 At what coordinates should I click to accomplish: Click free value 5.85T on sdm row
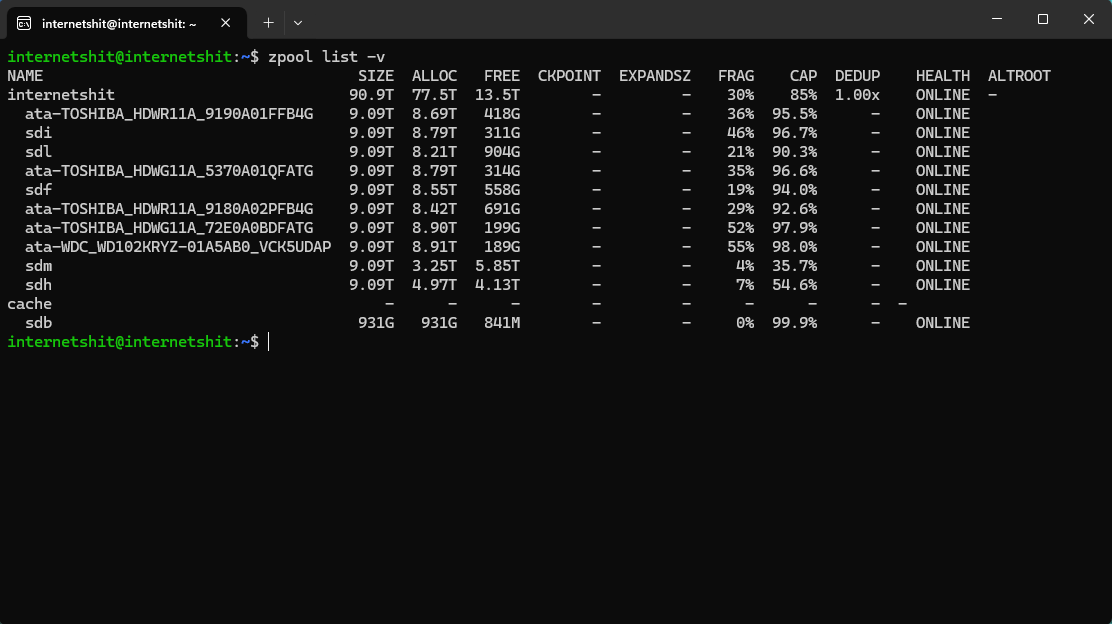pos(498,266)
